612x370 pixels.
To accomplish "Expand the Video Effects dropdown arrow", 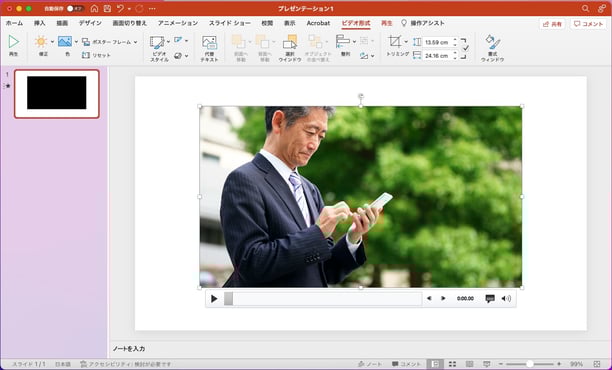I will pyautogui.click(x=186, y=56).
